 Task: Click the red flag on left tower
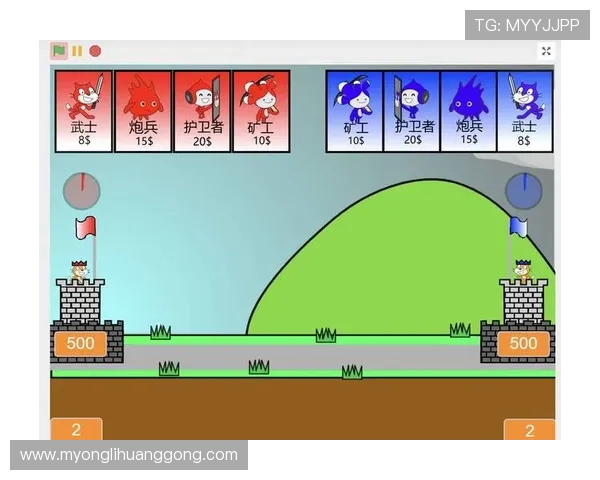click(85, 227)
